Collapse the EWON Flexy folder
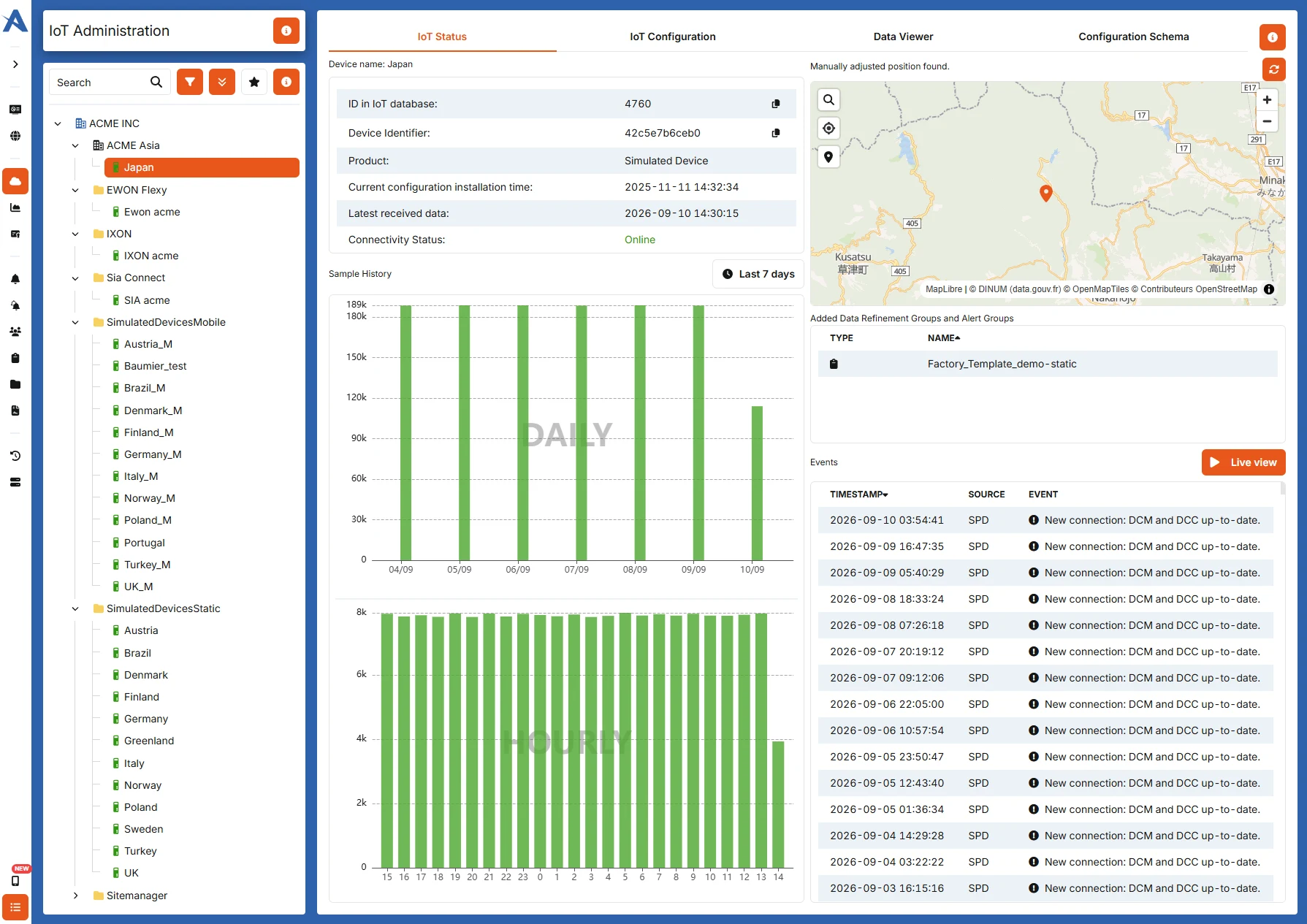 click(75, 190)
